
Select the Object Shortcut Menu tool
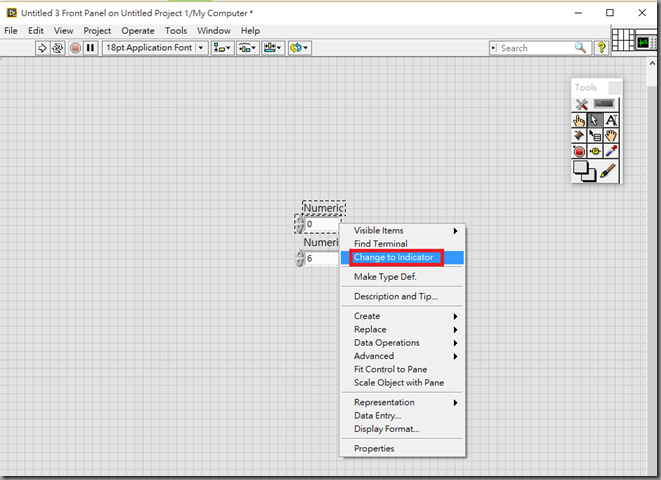click(x=594, y=136)
